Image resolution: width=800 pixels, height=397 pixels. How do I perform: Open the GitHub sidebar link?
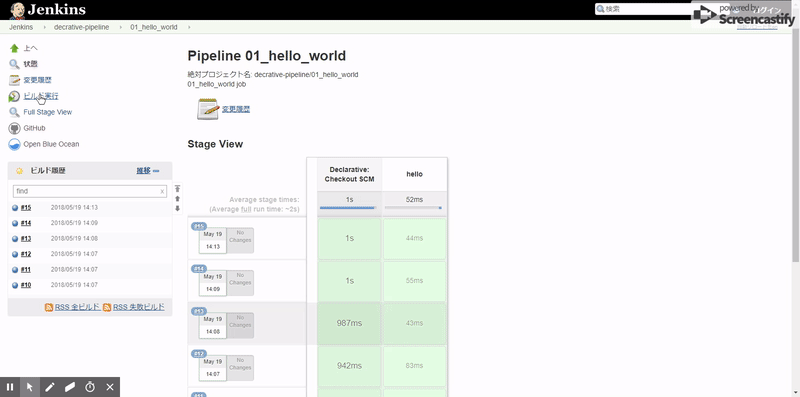point(34,128)
